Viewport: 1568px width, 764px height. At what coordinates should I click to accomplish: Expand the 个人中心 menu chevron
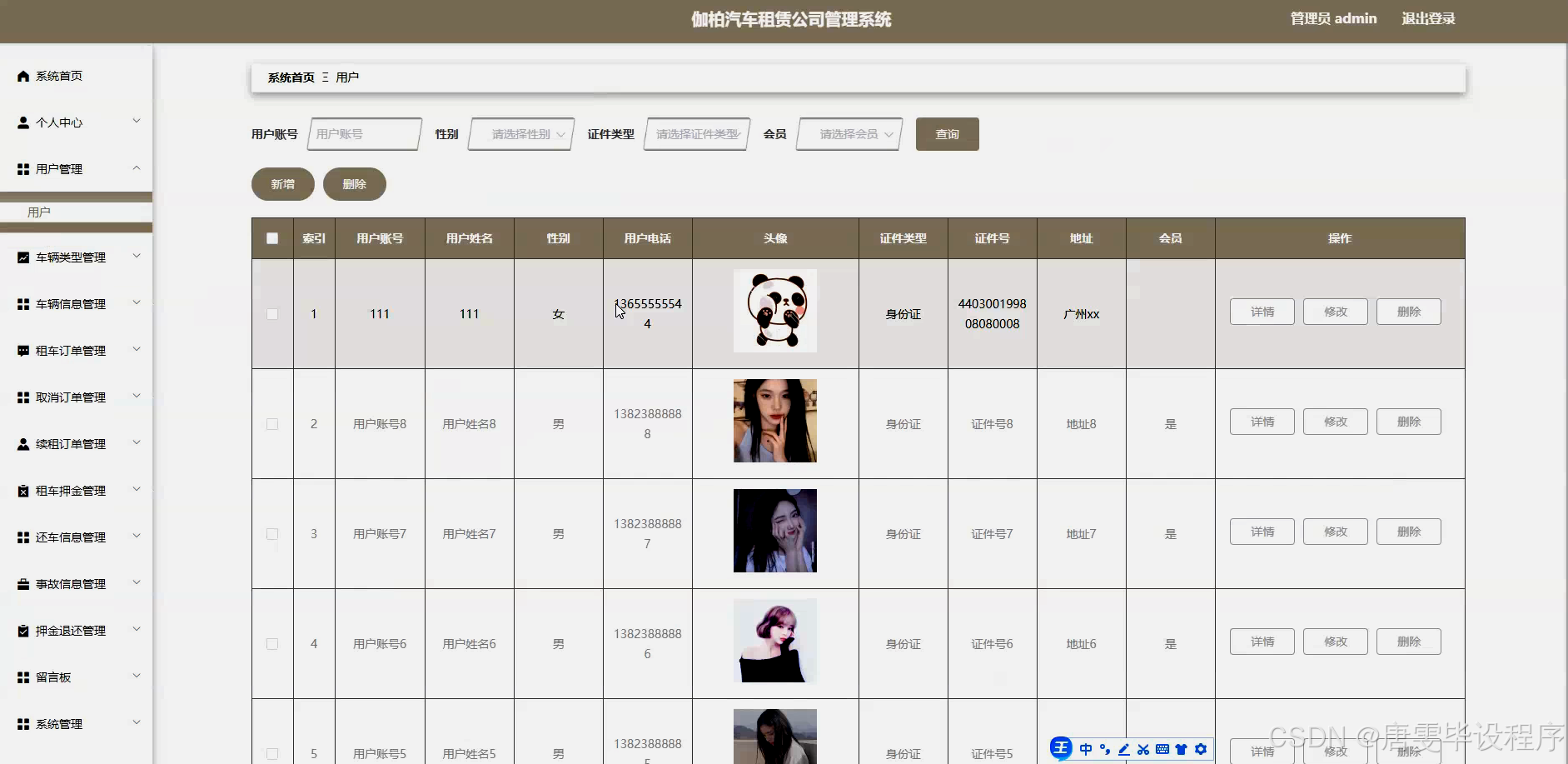coord(137,122)
